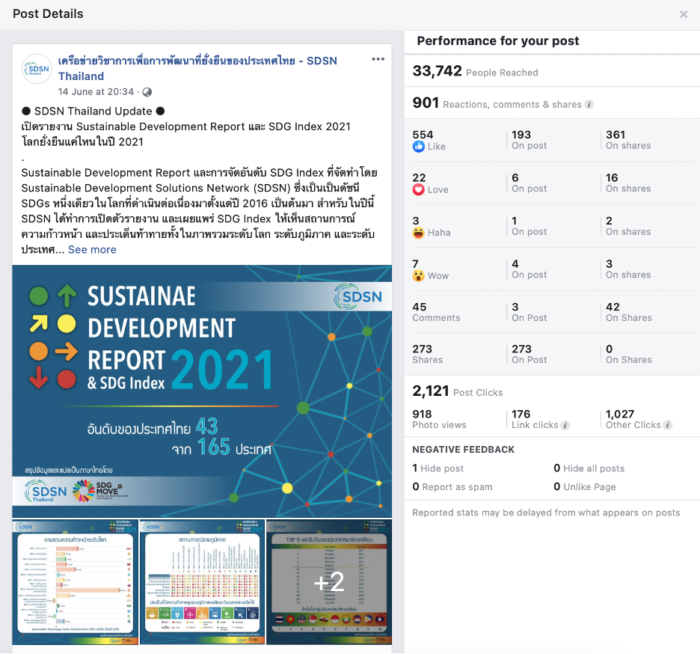700x654 pixels.
Task: Click the Performance for your post heading
Action: 498,41
